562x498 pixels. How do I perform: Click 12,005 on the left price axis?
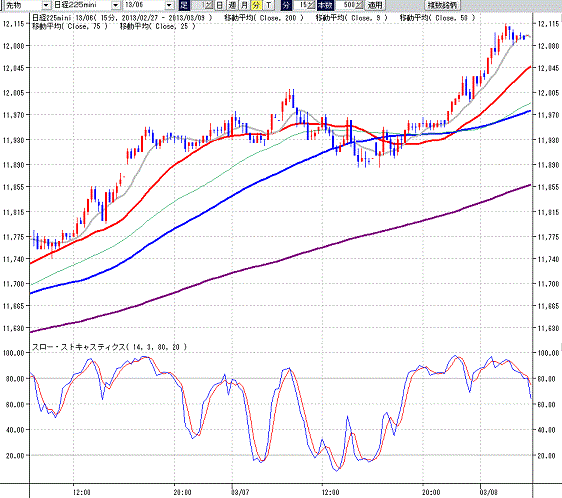14,93
